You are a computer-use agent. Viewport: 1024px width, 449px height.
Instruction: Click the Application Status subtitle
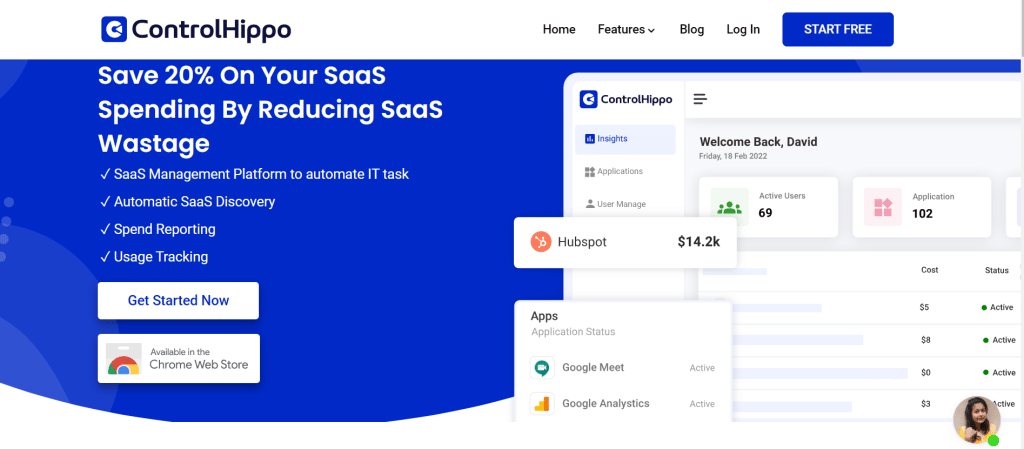point(573,332)
